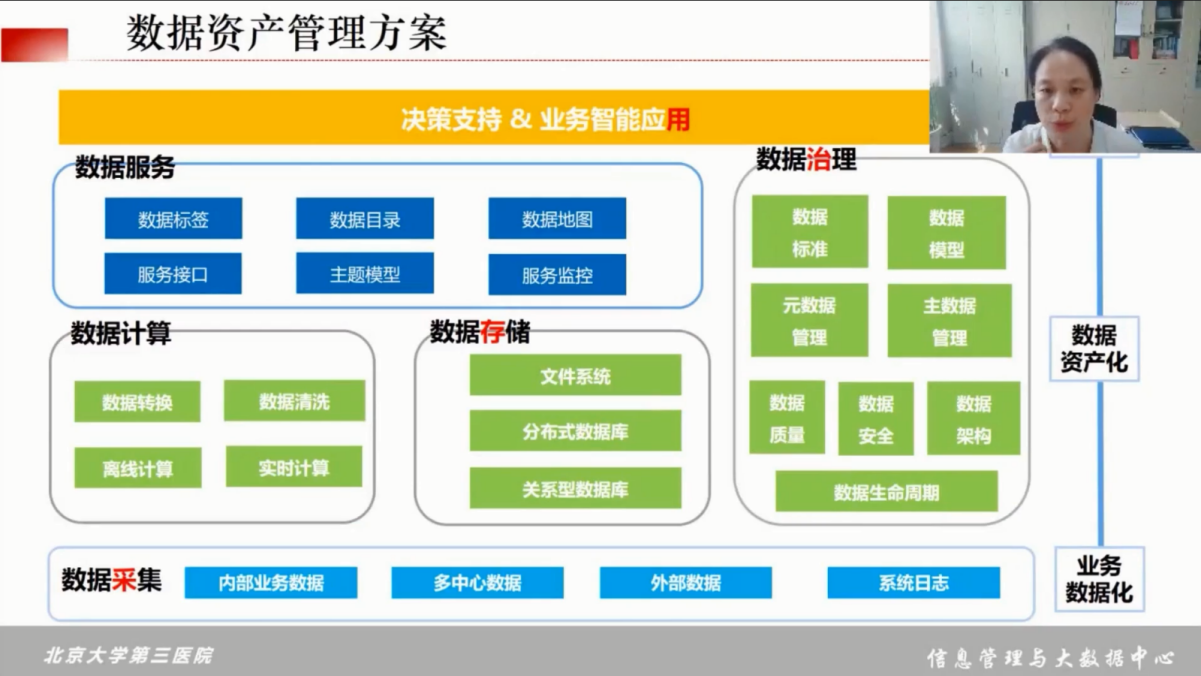Select the 分布式数据库 box
Screen dimensions: 1201x676
click(575, 432)
